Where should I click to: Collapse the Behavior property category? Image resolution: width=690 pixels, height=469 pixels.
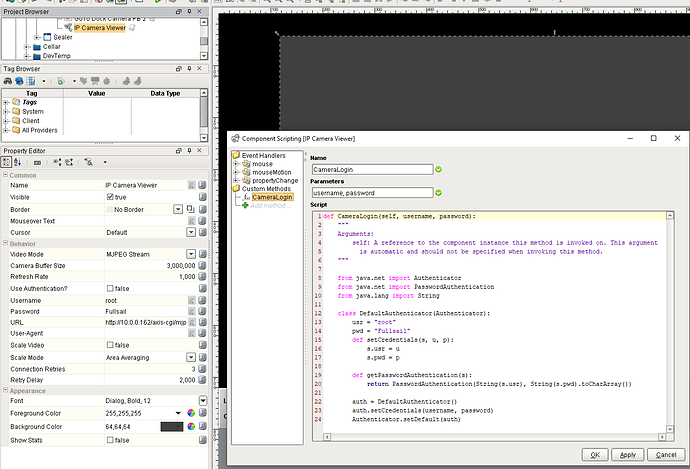click(6, 243)
